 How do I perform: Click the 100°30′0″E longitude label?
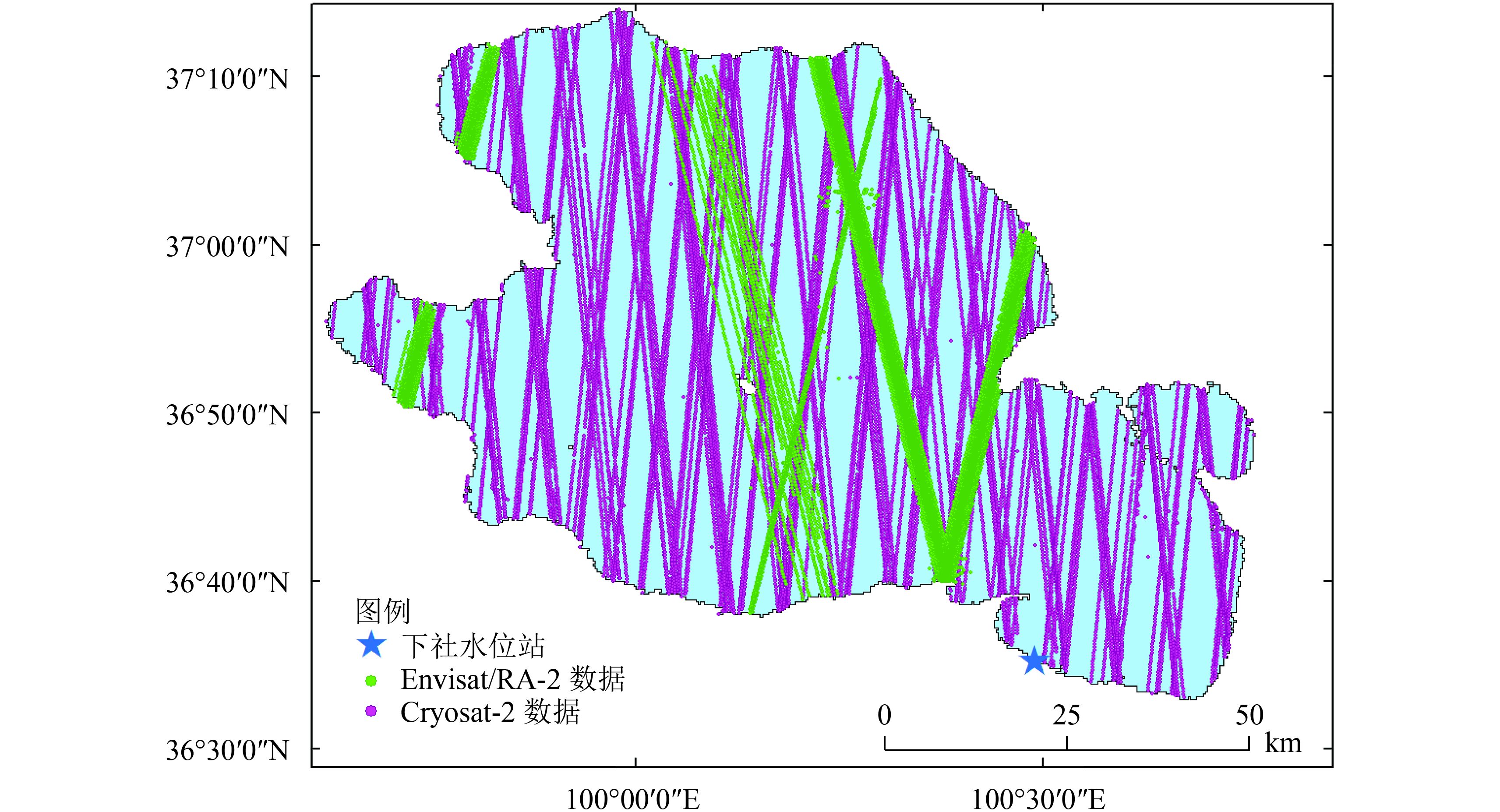point(1038,799)
